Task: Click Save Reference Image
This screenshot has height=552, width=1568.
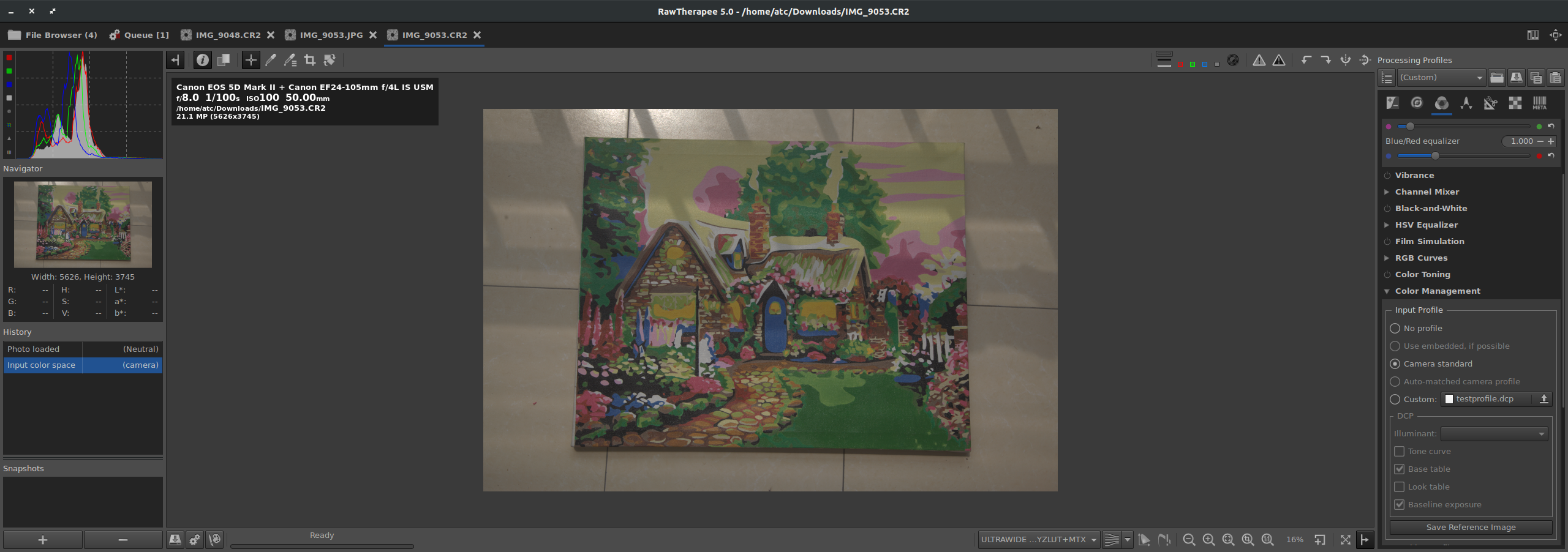Action: pos(1471,528)
